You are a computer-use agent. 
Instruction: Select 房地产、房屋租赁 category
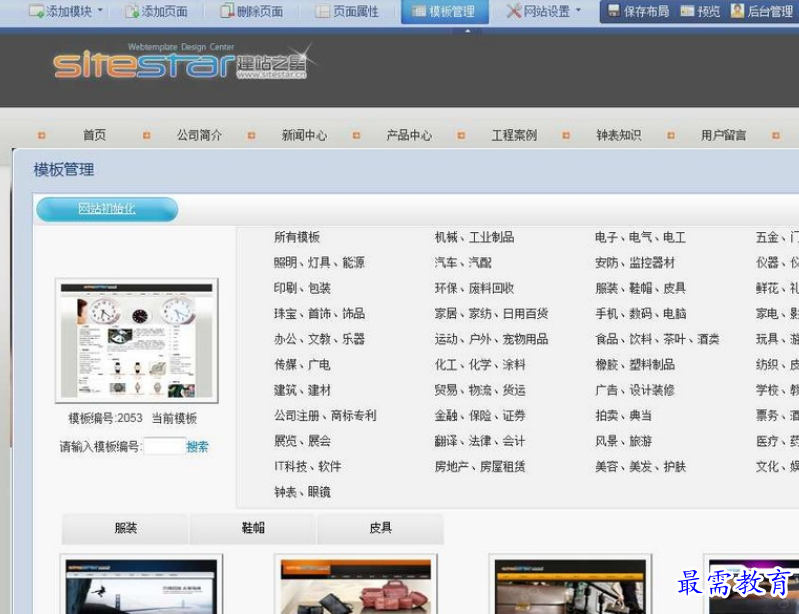coord(480,466)
